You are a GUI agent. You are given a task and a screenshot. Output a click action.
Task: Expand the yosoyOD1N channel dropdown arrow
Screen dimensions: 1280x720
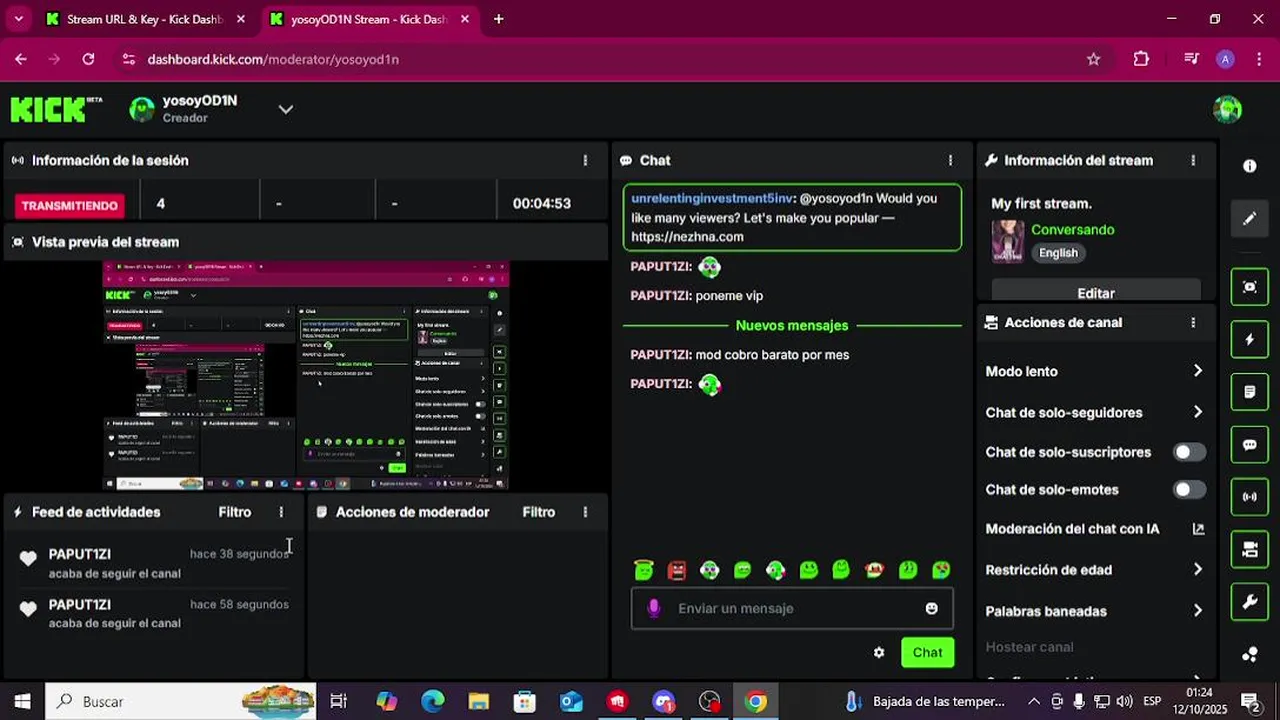[286, 109]
